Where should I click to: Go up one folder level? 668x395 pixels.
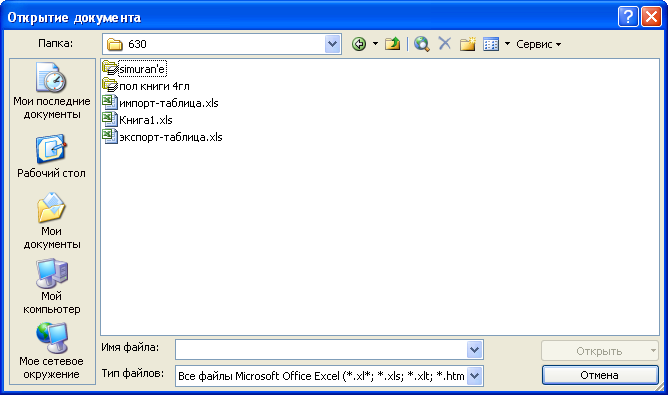click(x=392, y=44)
